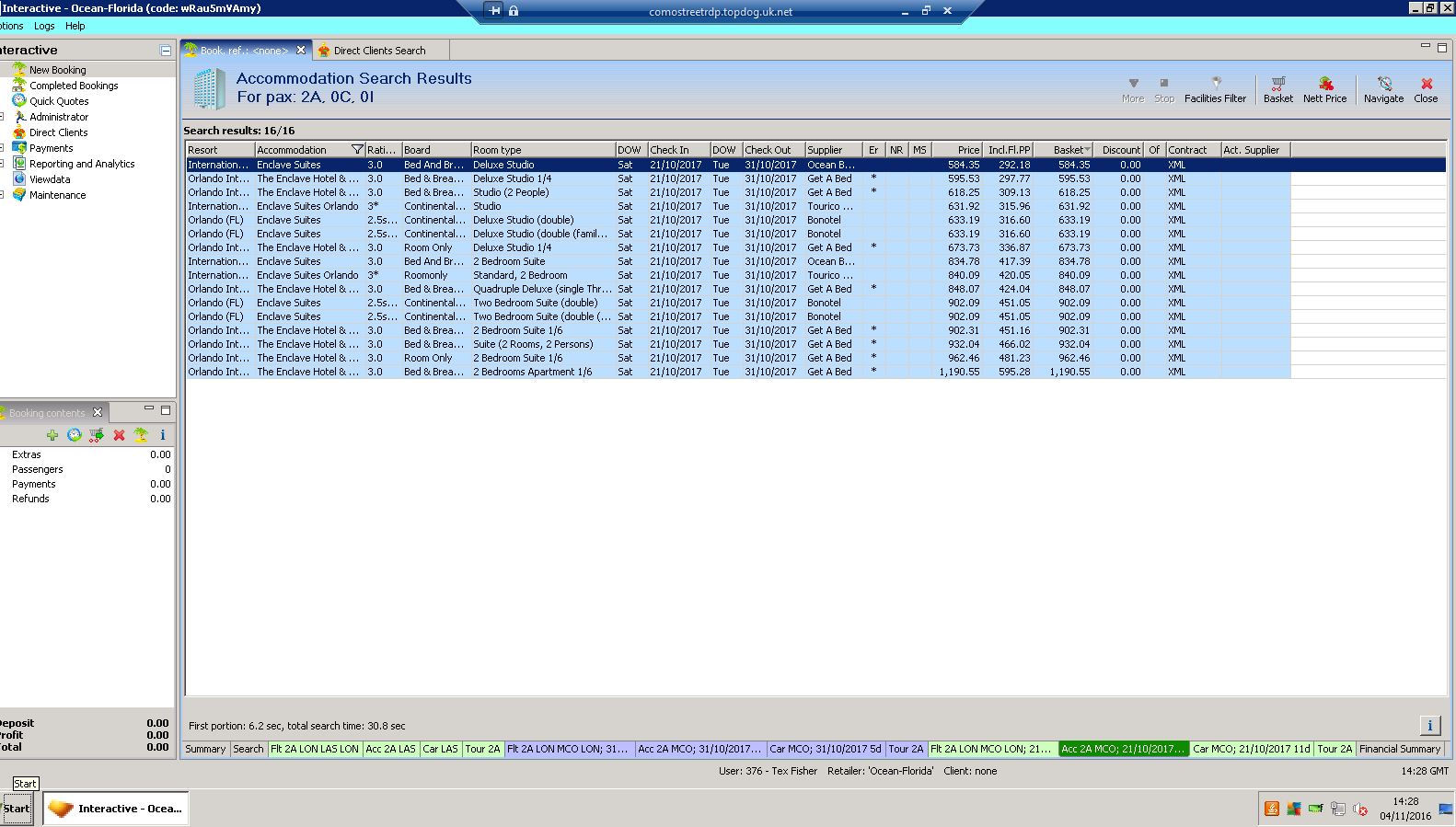Select the Book. ref. <none> tab
This screenshot has width=1456, height=827.
tap(244, 51)
